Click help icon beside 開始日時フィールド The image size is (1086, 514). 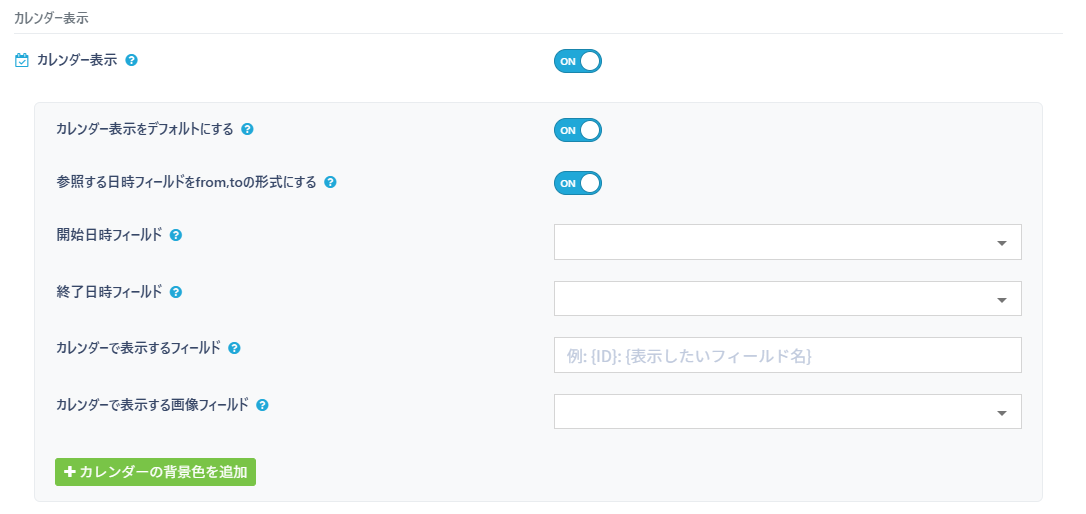pos(176,236)
